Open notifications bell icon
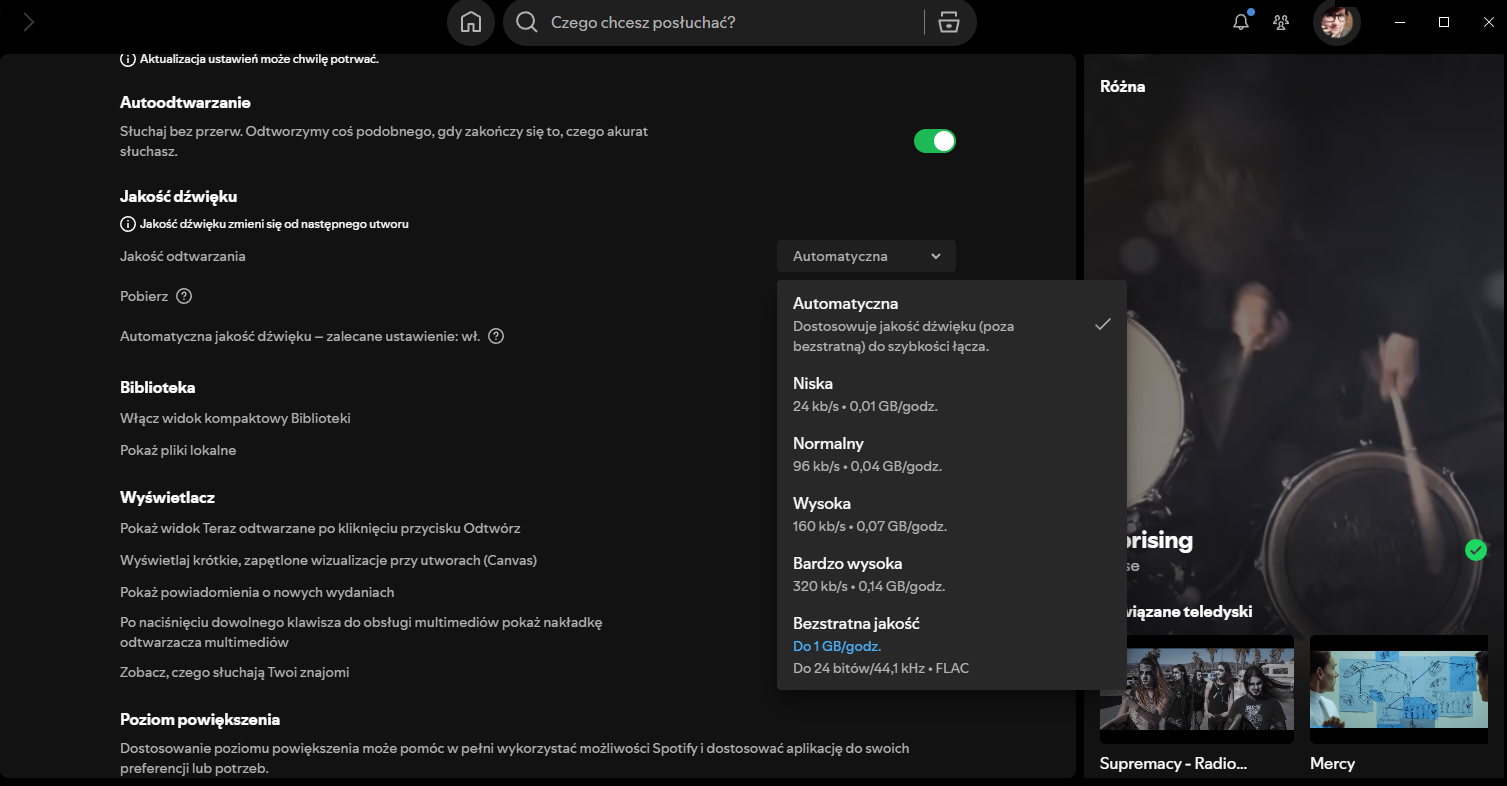This screenshot has width=1507, height=786. click(1241, 22)
